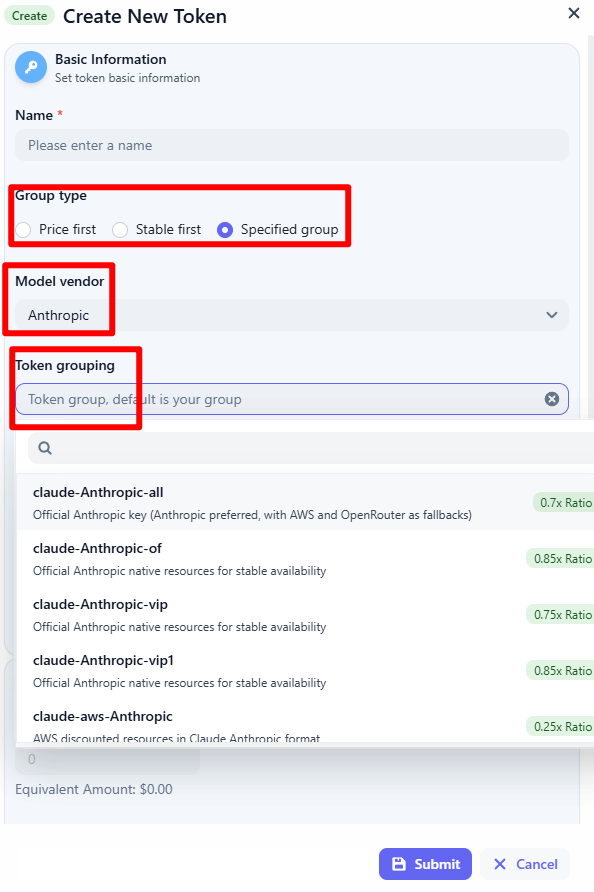
Task: Click the 0.25x Ratio tag
Action: pyautogui.click(x=560, y=726)
